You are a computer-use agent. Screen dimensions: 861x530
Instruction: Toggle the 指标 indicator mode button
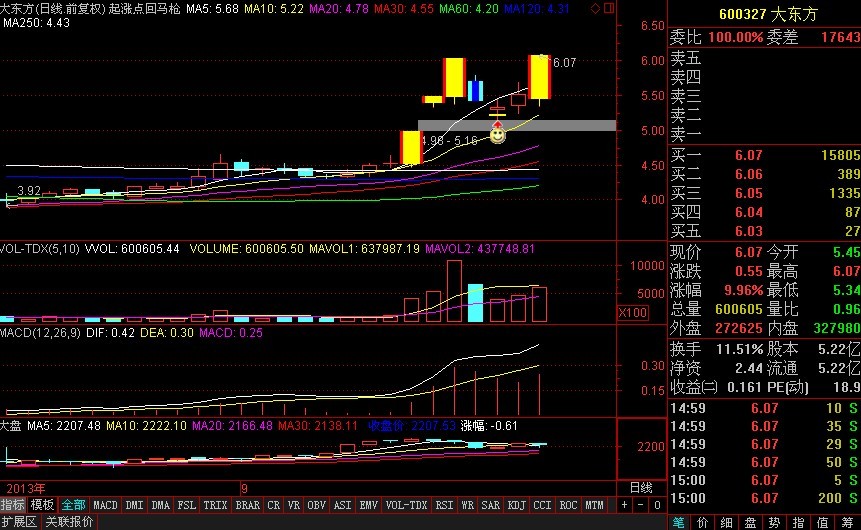(x=13, y=505)
